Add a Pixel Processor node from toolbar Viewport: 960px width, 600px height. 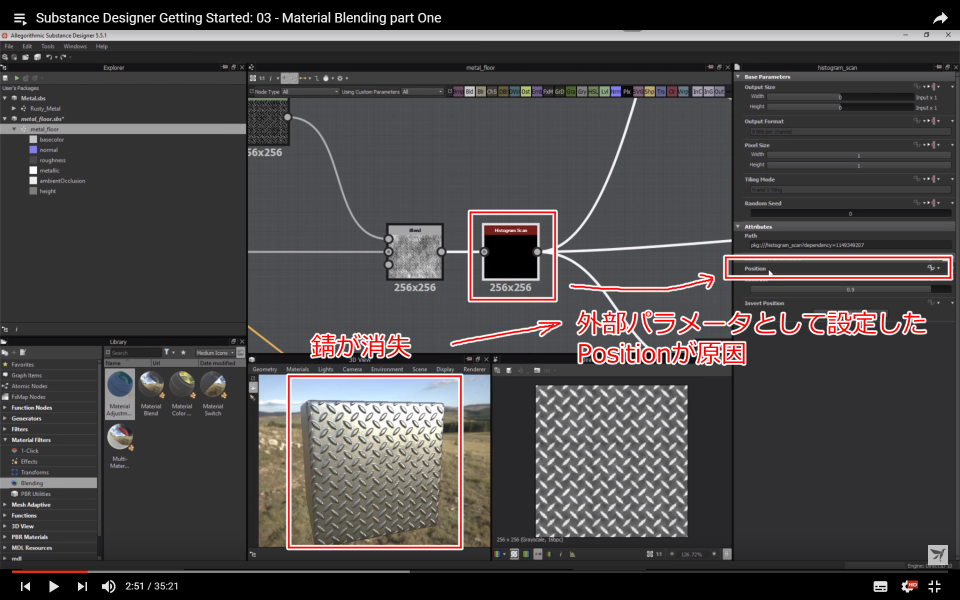pos(626,92)
